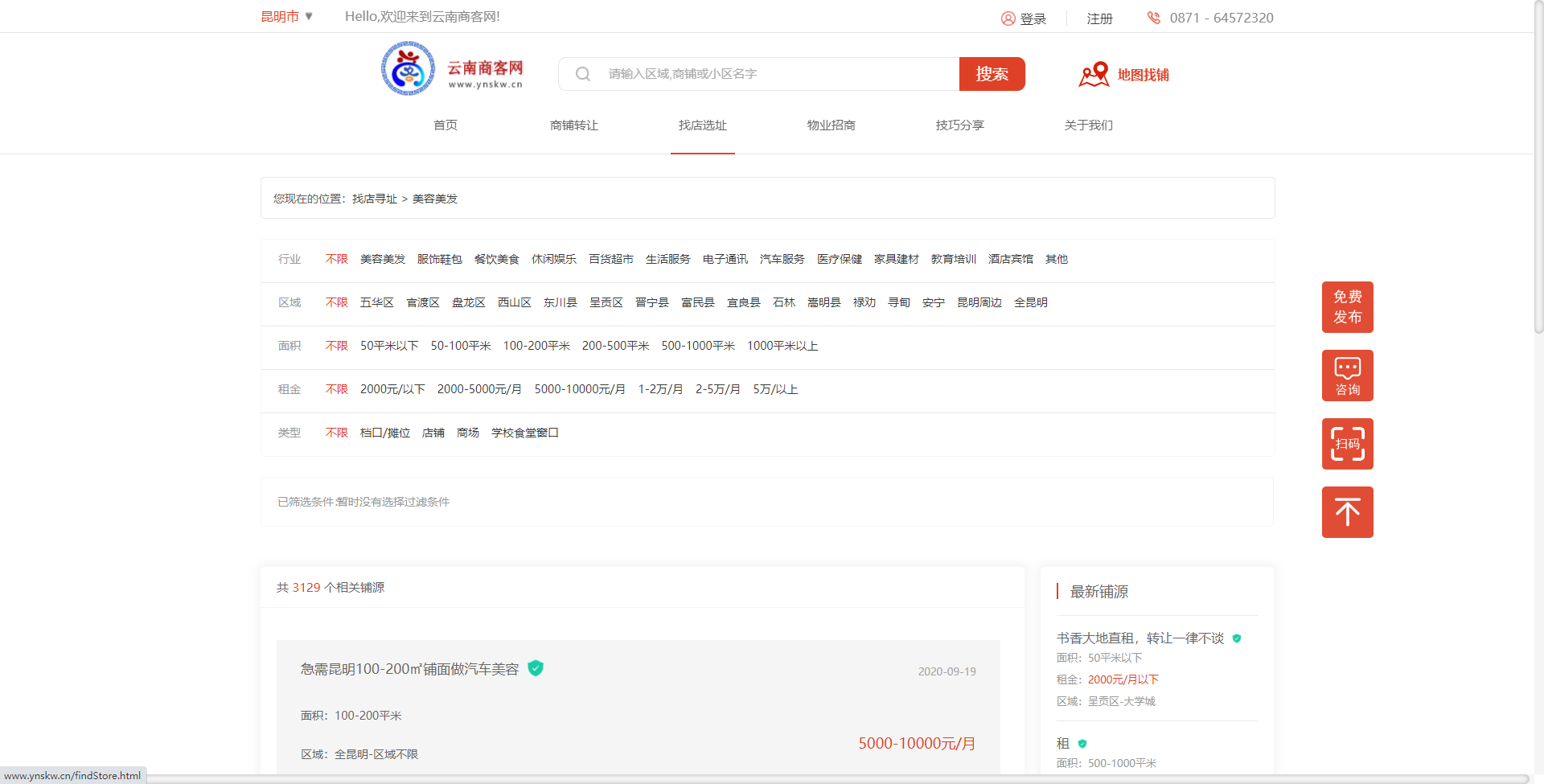Click the magnifier icon in search box
The height and width of the screenshot is (784, 1544).
coord(583,74)
